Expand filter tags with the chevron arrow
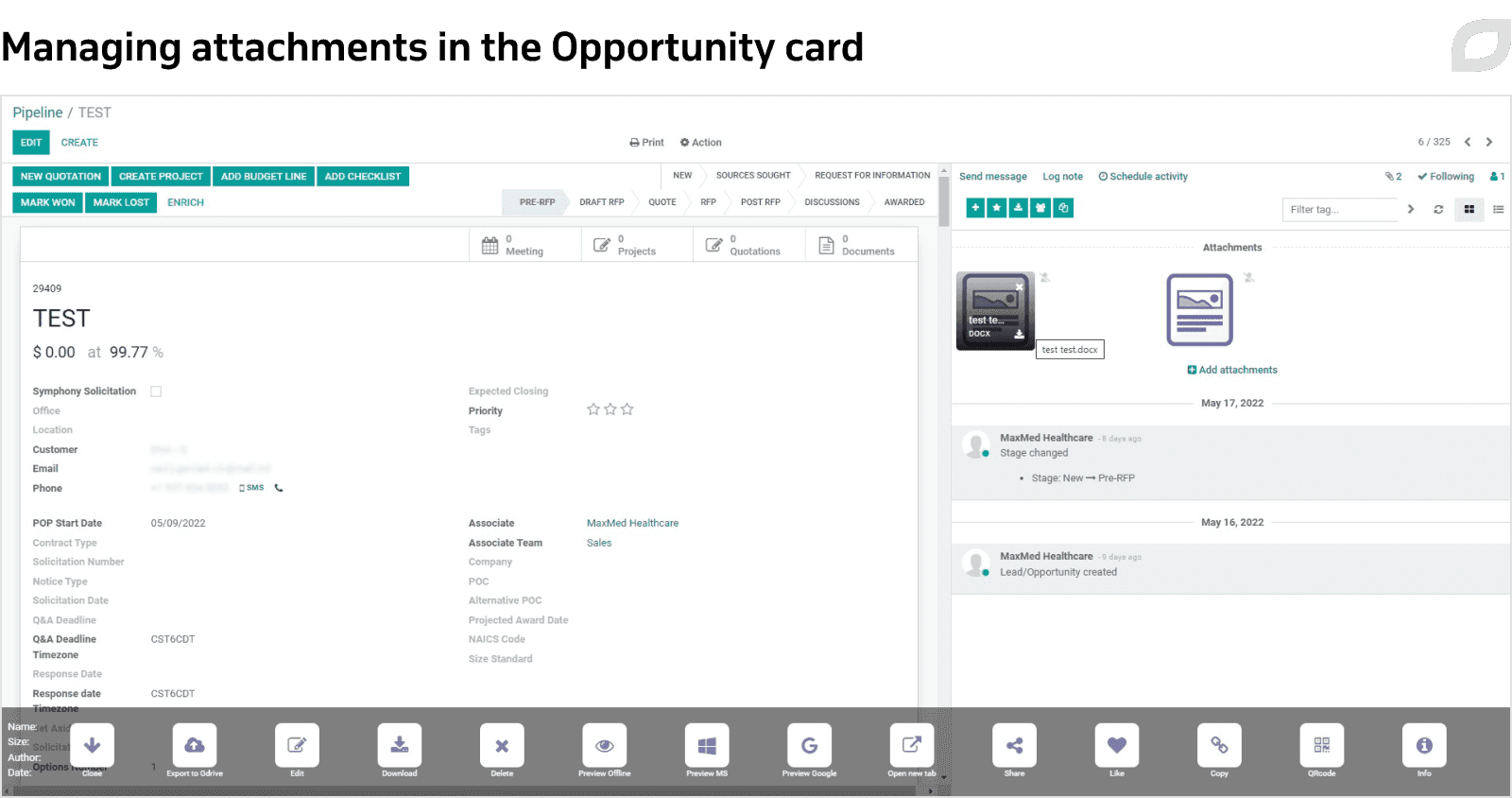This screenshot has width=1512, height=798. (1411, 210)
